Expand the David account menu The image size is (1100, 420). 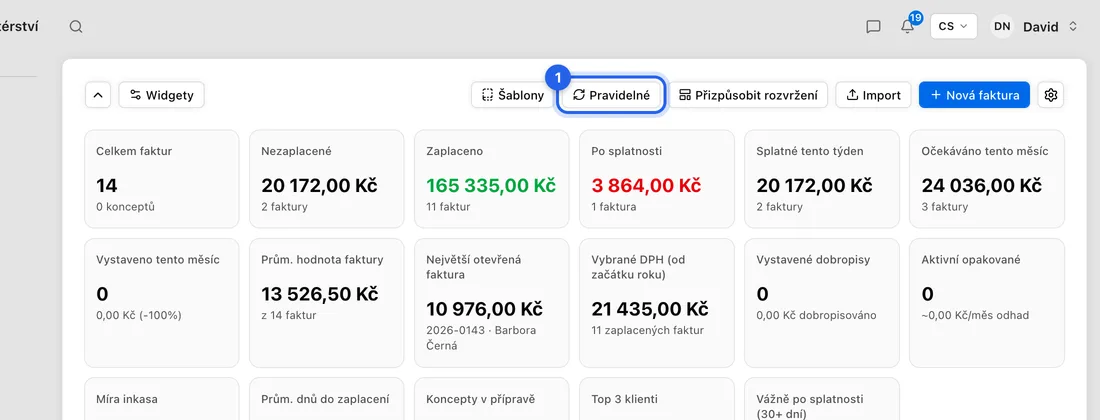point(1049,27)
